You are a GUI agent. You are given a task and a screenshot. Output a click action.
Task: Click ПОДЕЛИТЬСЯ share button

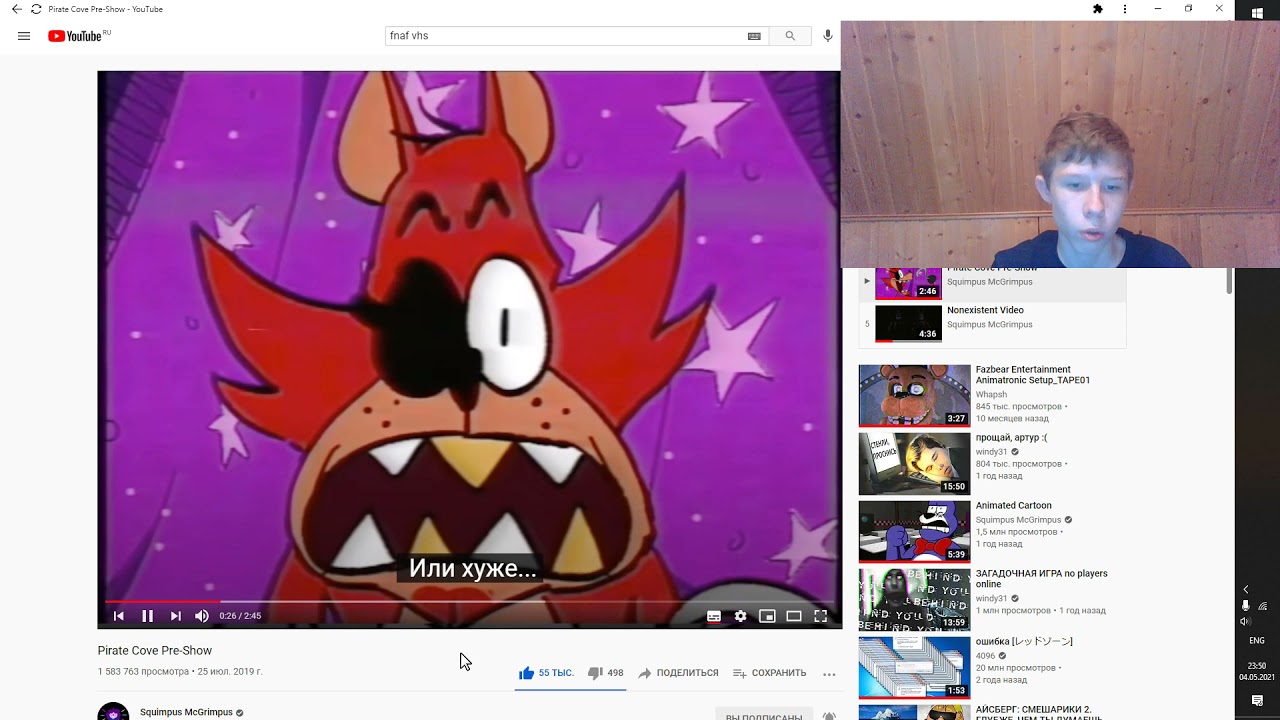[x=678, y=673]
